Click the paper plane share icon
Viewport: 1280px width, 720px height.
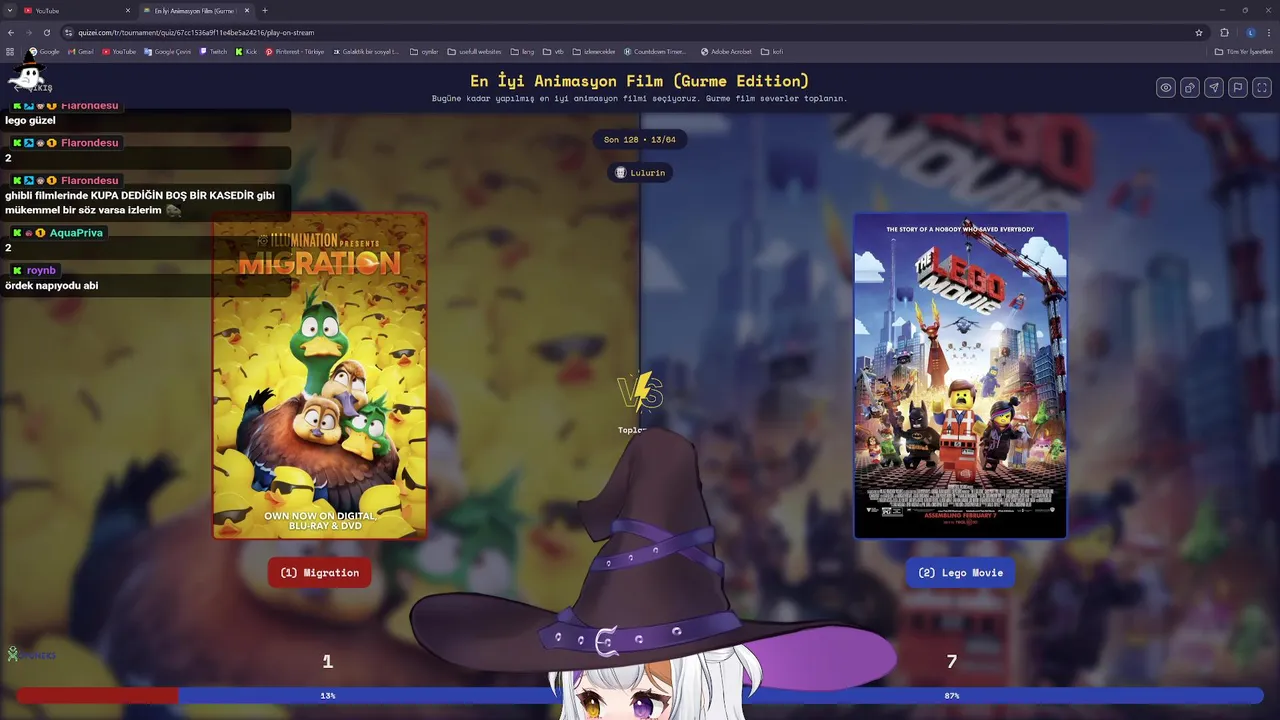click(1214, 88)
